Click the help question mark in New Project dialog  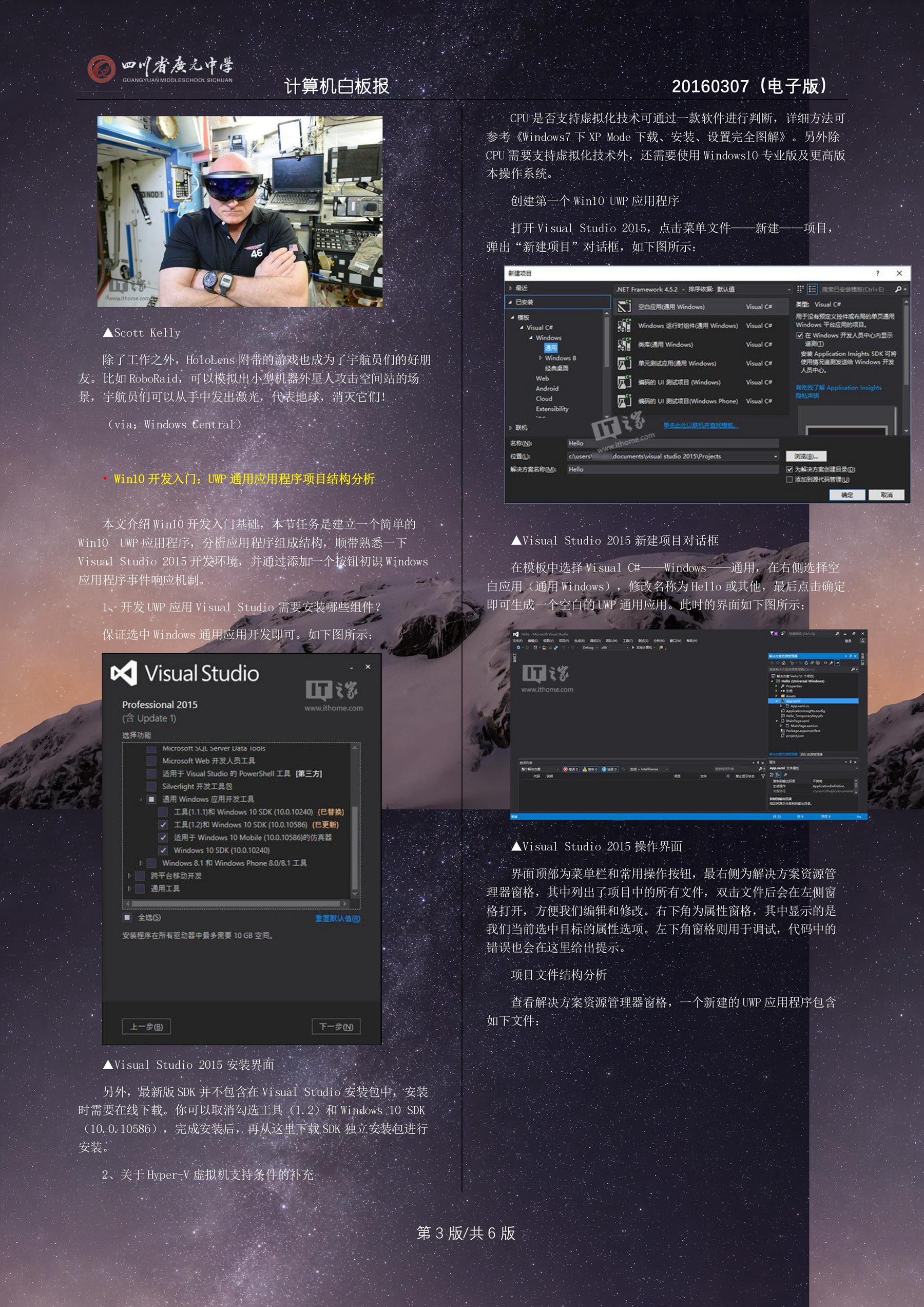pyautogui.click(x=877, y=273)
